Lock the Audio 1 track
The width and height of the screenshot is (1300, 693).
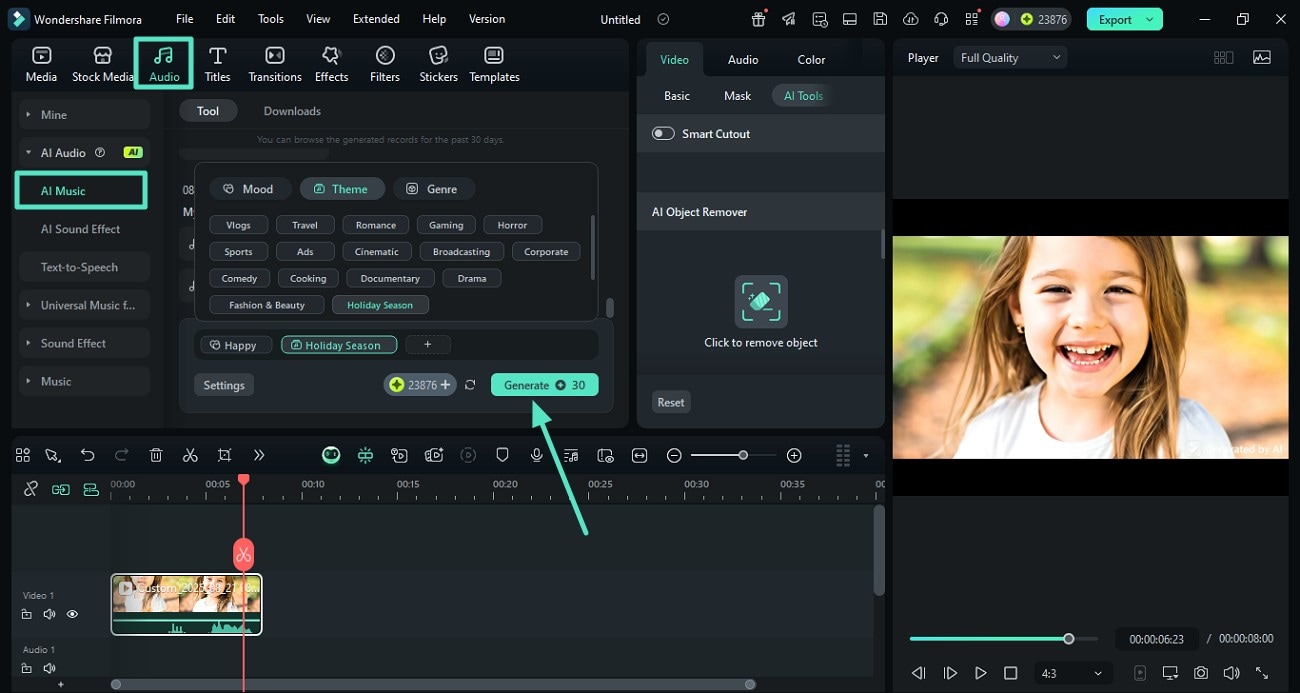point(27,668)
